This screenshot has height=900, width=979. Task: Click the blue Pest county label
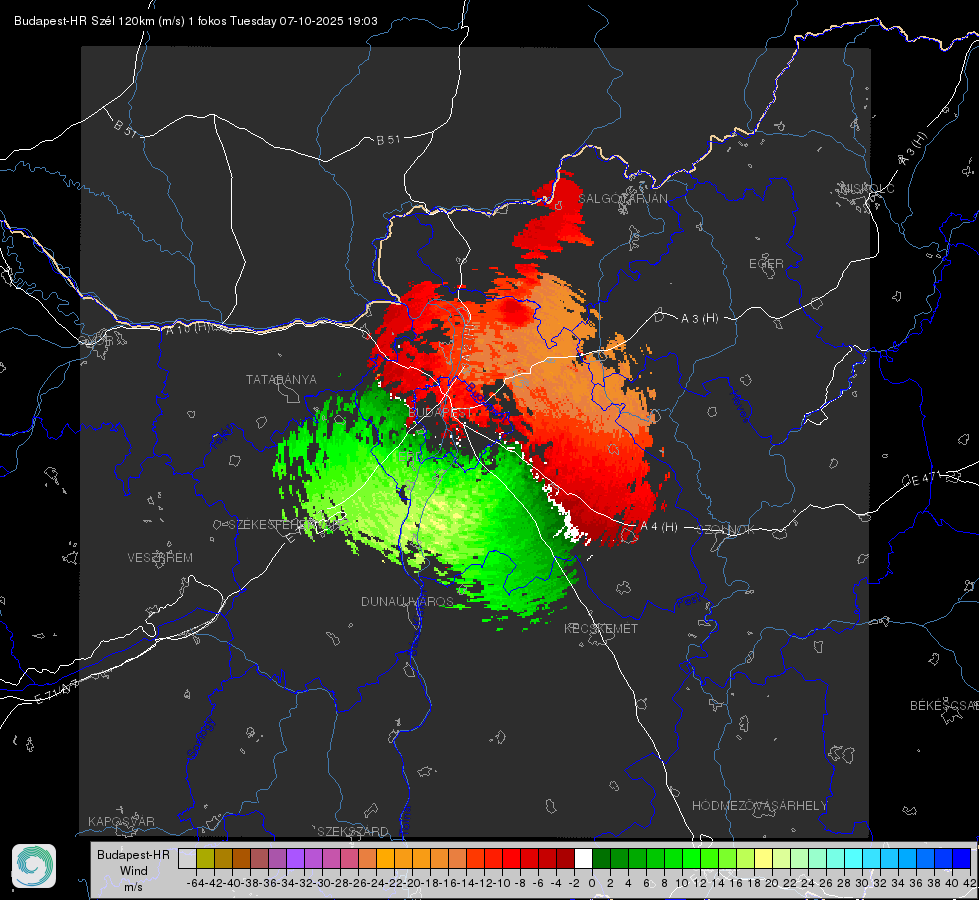(688, 602)
